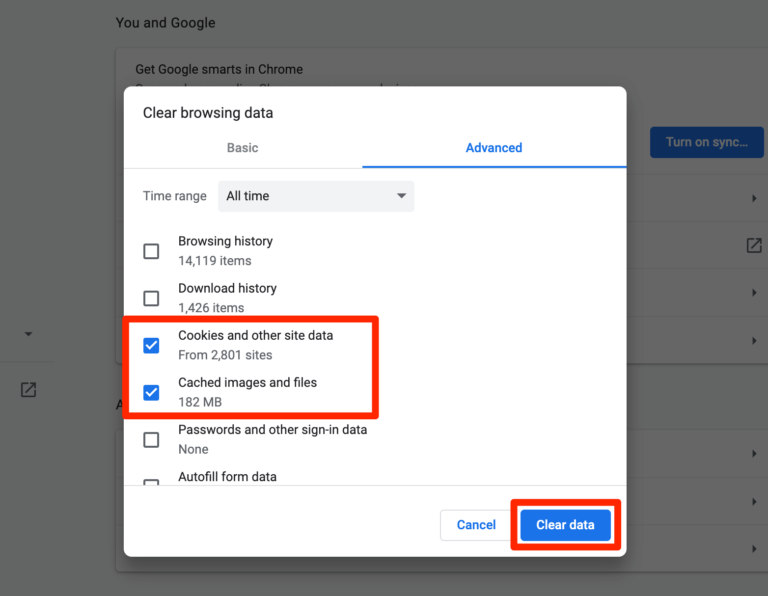Uncheck Cookies and other site data

(151, 345)
